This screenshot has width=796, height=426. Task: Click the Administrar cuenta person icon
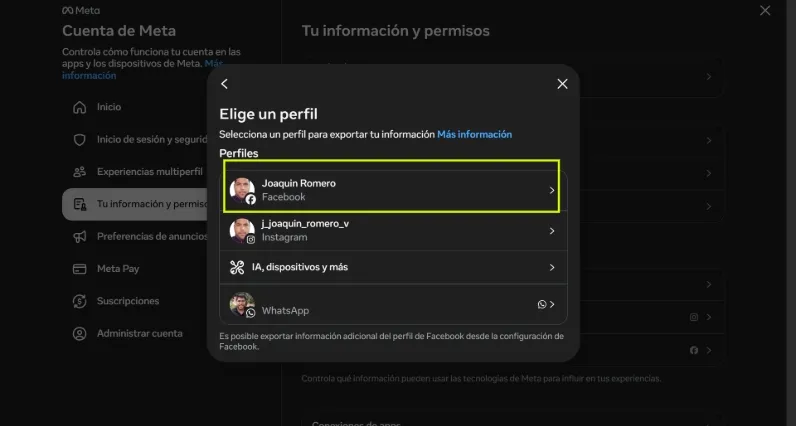(79, 334)
